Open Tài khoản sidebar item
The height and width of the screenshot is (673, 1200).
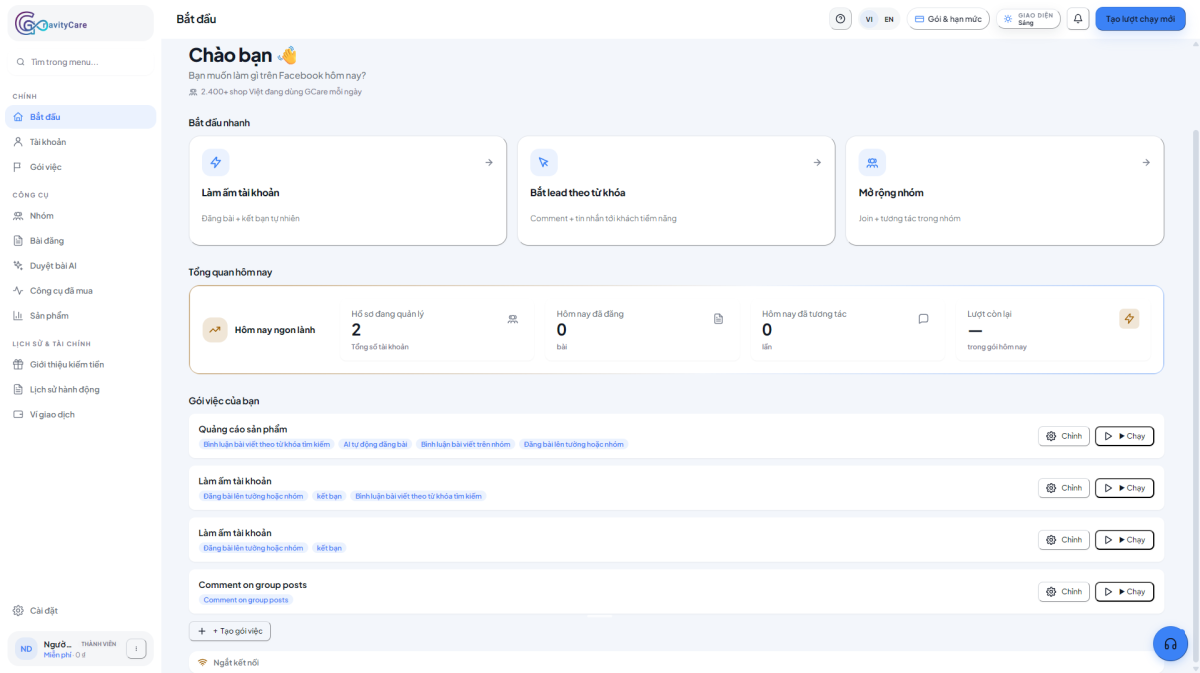81,142
